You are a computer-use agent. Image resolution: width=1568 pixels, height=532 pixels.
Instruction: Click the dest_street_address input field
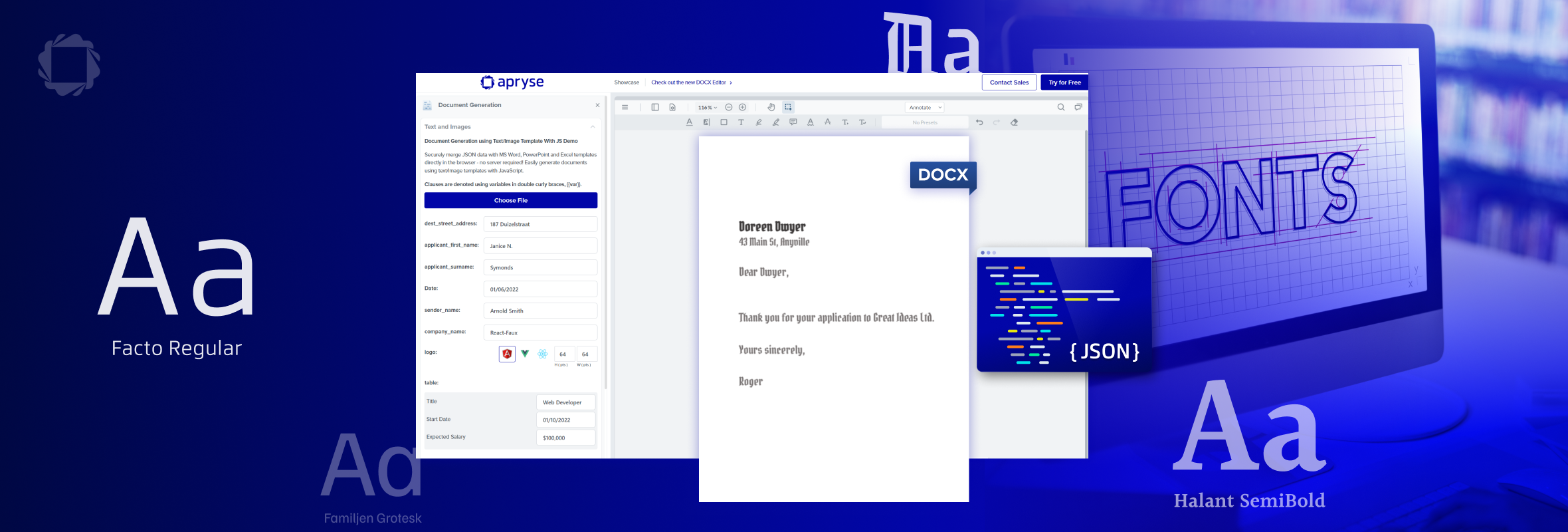coord(540,224)
